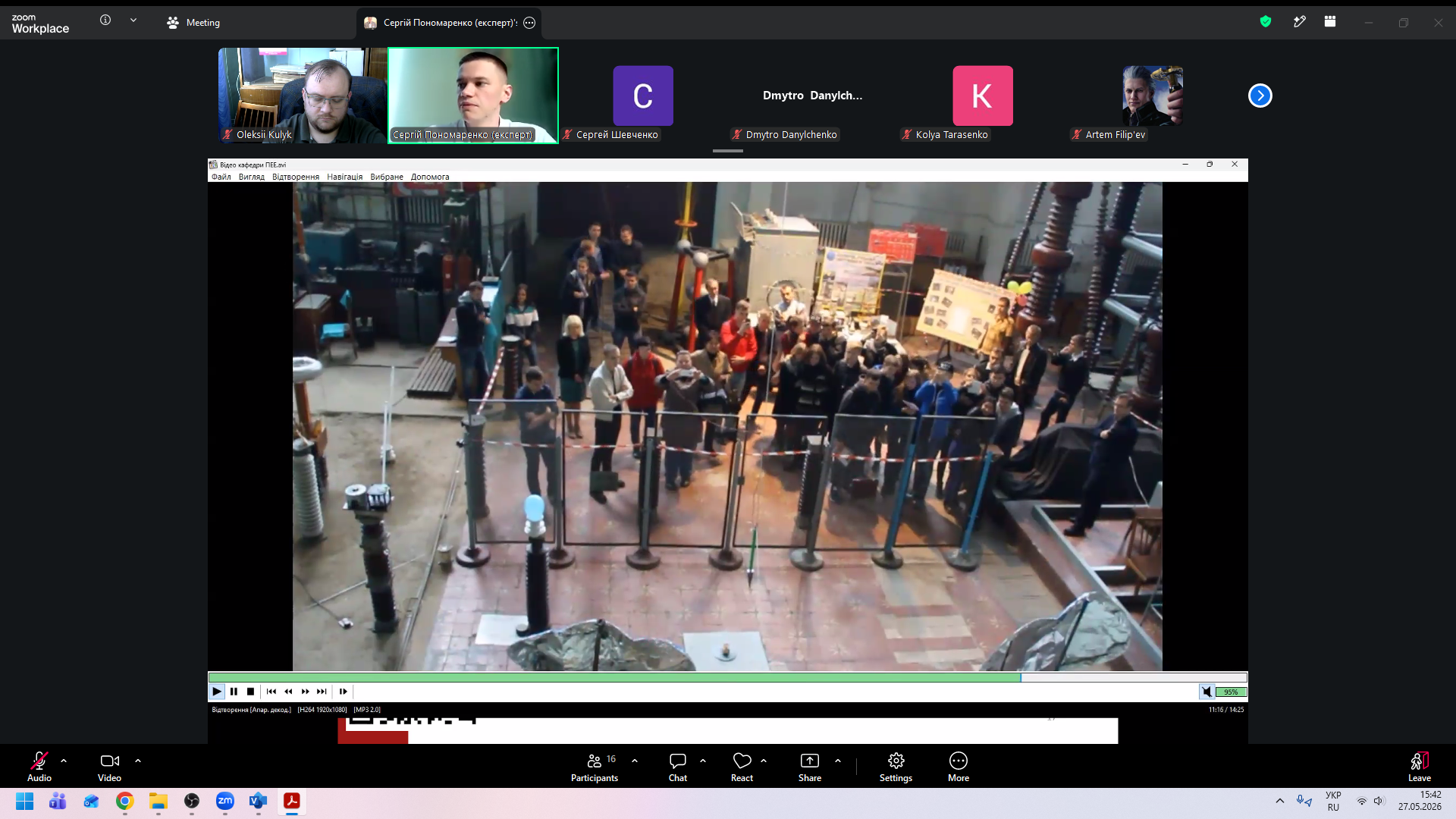Click Сергей Шевченко avatar tile

pyautogui.click(x=643, y=96)
